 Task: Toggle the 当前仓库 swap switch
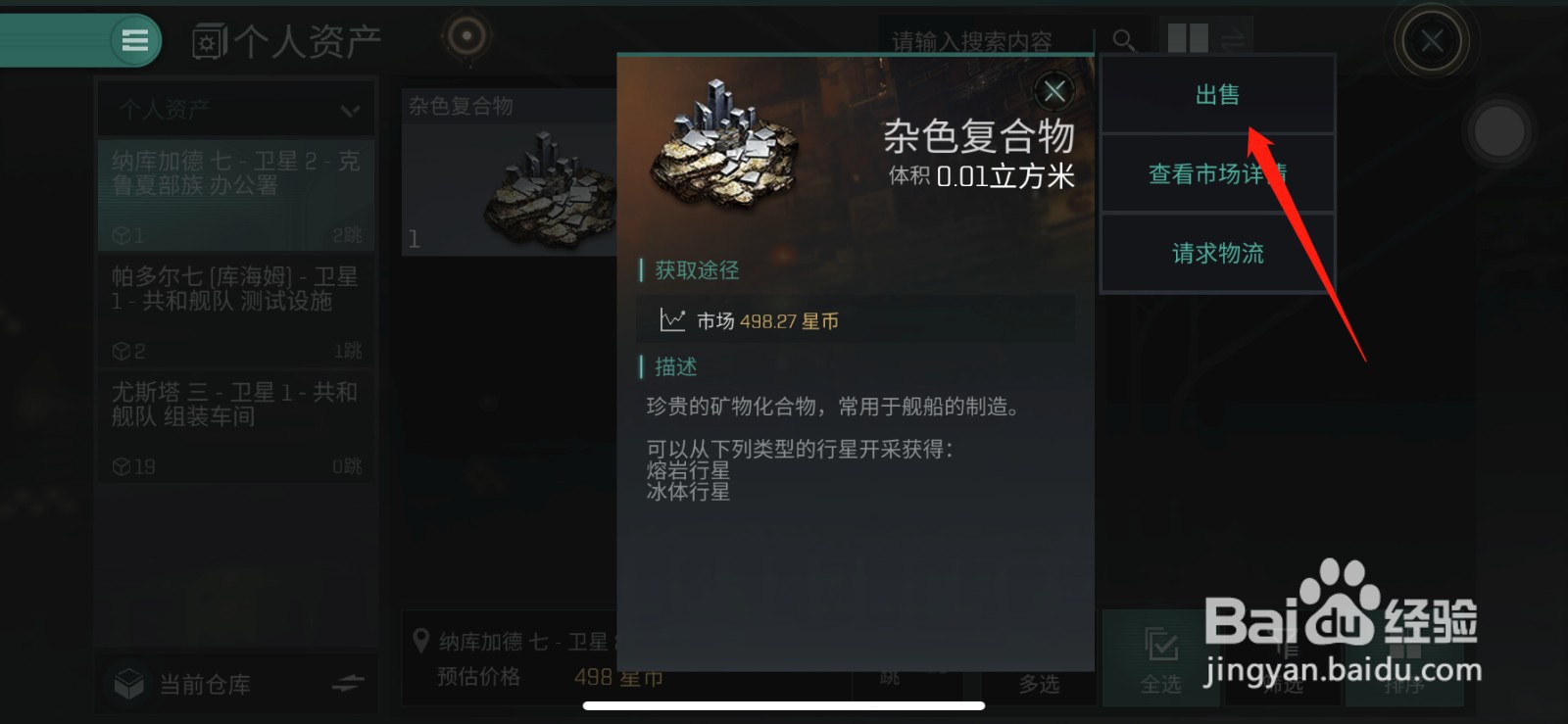[x=347, y=683]
